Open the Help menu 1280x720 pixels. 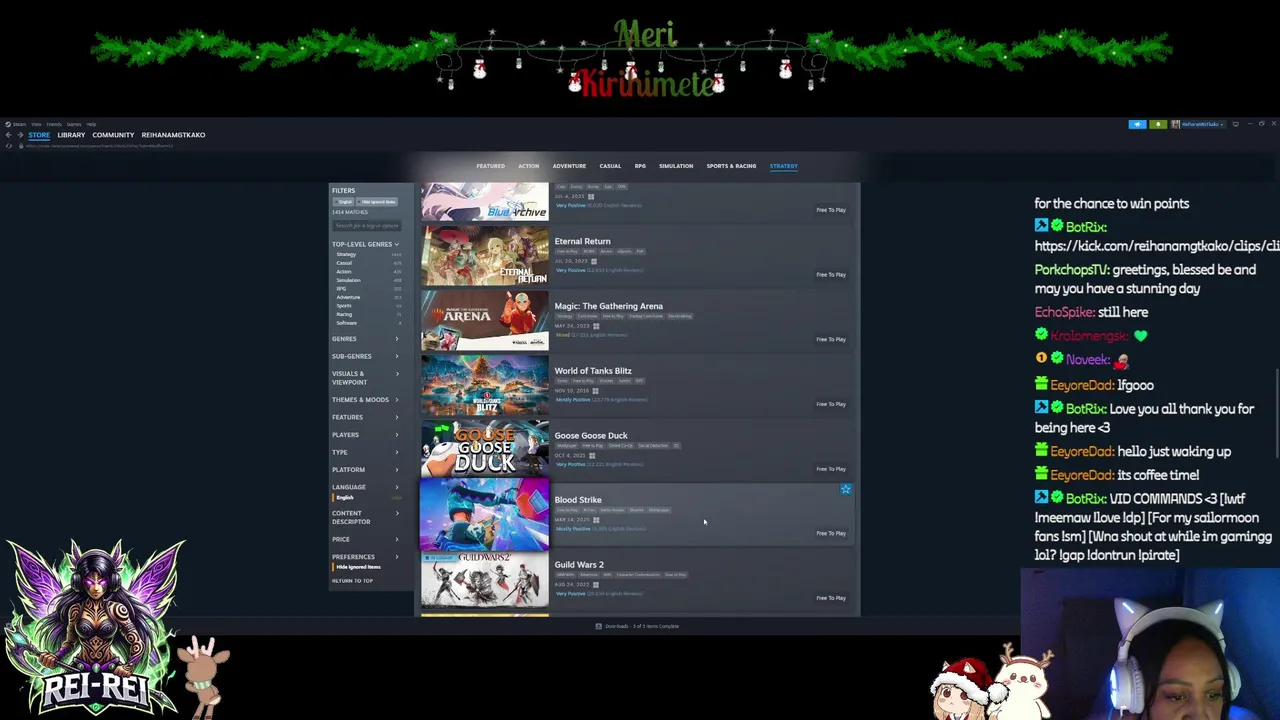coord(91,124)
